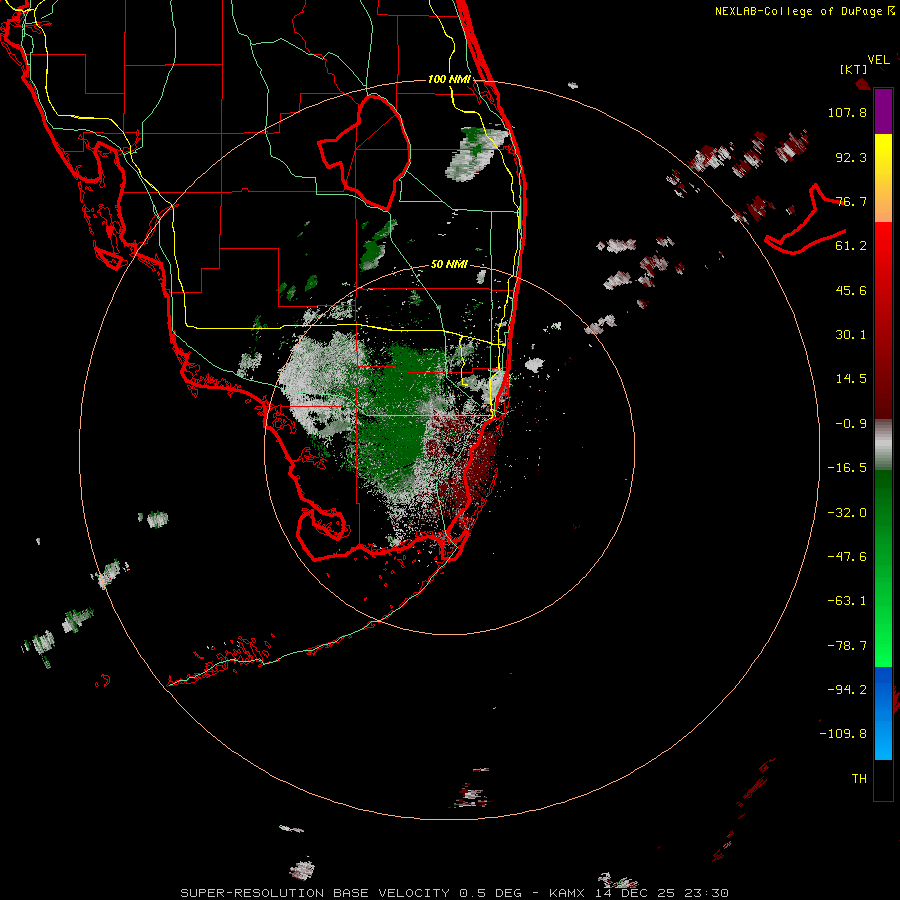
Task: Click the [KT] units label
Action: 854,69
